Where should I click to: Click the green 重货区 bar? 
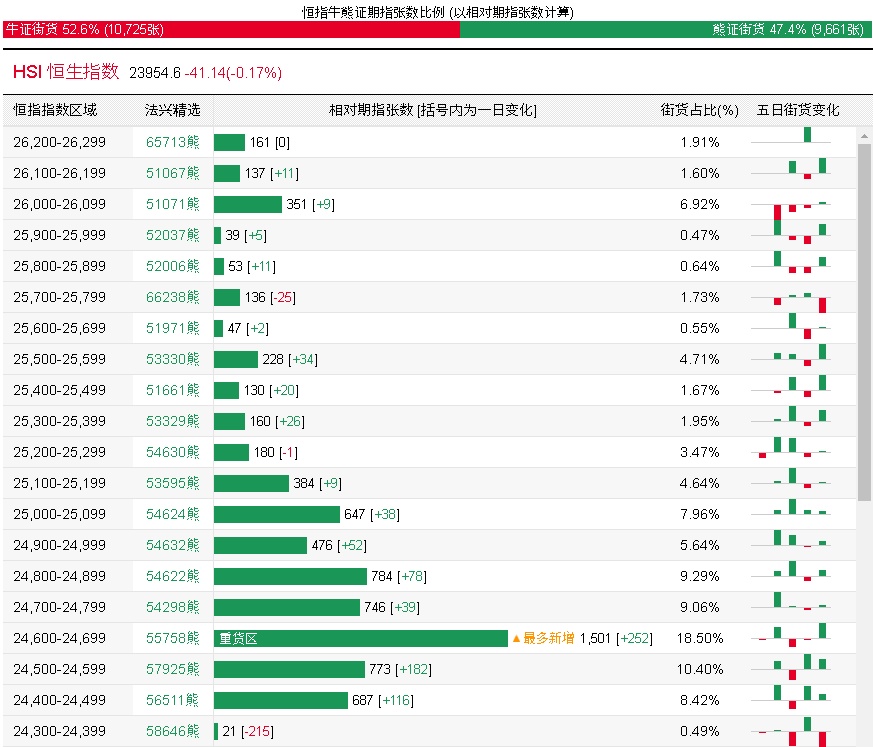[x=361, y=638]
